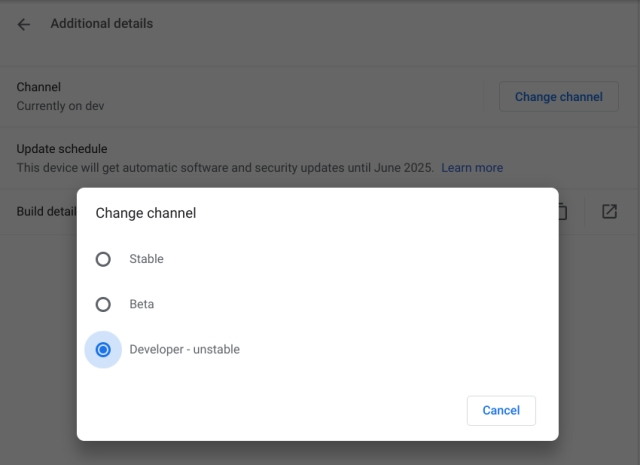Open the Learn more link
This screenshot has height=465, width=640.
click(472, 168)
